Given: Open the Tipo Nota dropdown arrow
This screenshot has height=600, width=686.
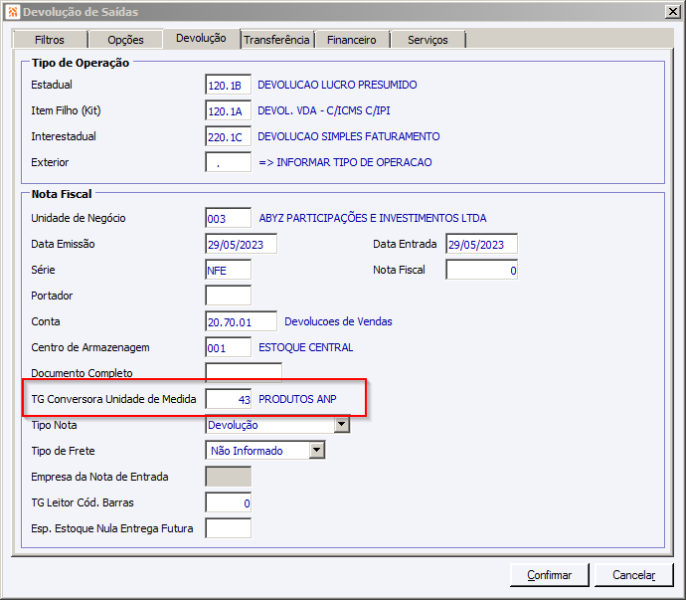Looking at the screenshot, I should (x=342, y=425).
